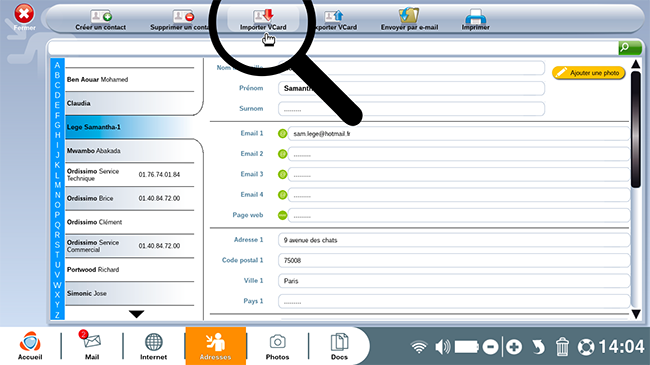Image resolution: width=650 pixels, height=365 pixels.
Task: Create a new contact with Créer un contact
Action: (101, 20)
